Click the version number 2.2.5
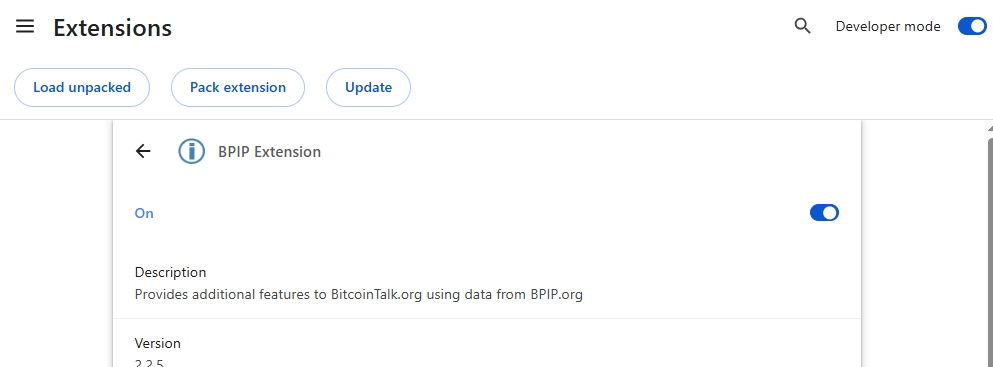Screen dimensions: 993x367 [x=149, y=363]
